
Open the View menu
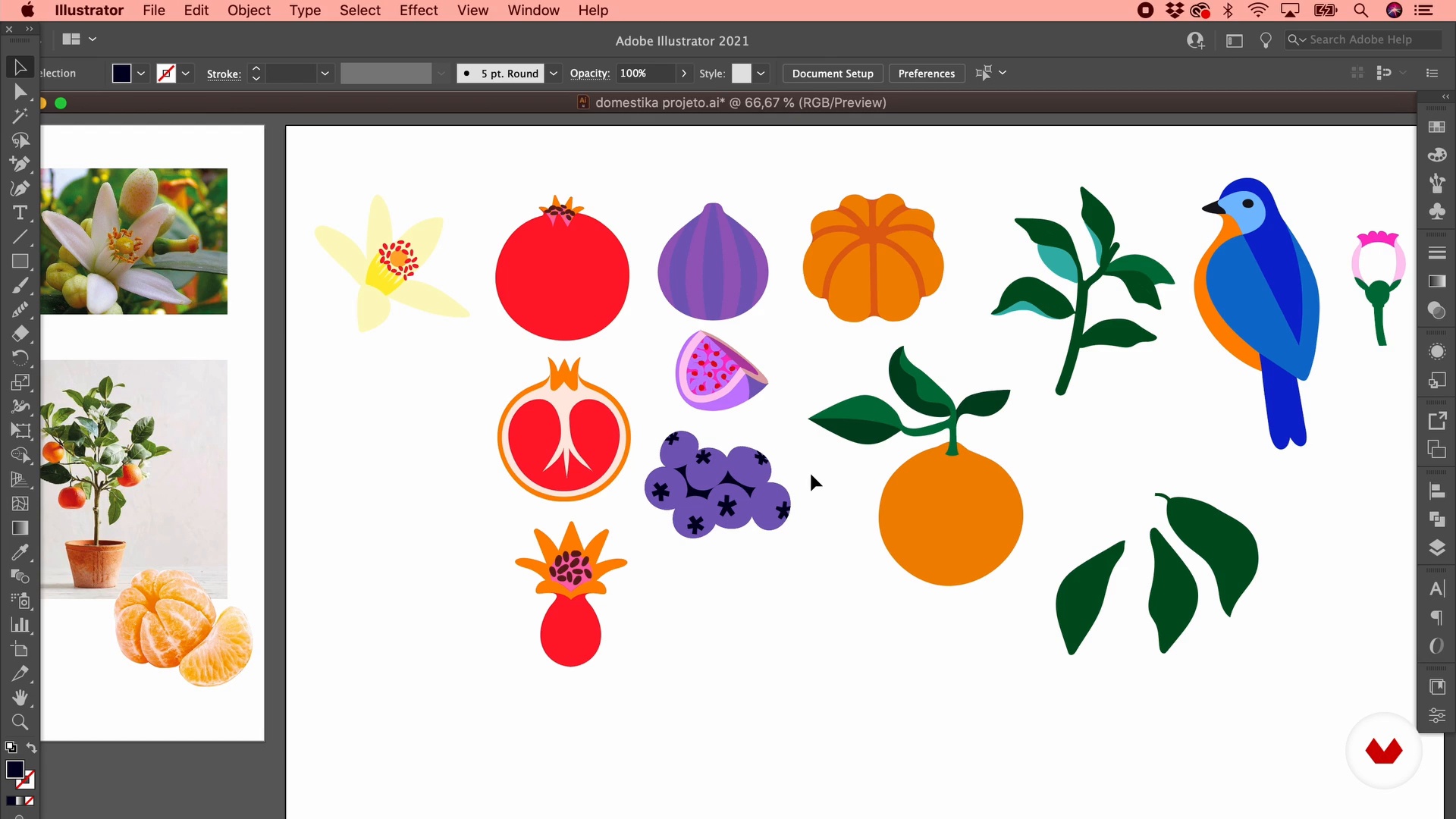point(472,11)
